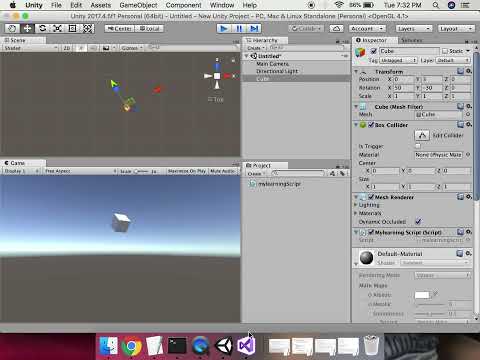This screenshot has height=360, width=480.
Task: Open the File menu
Action: pyautogui.click(x=56, y=5)
